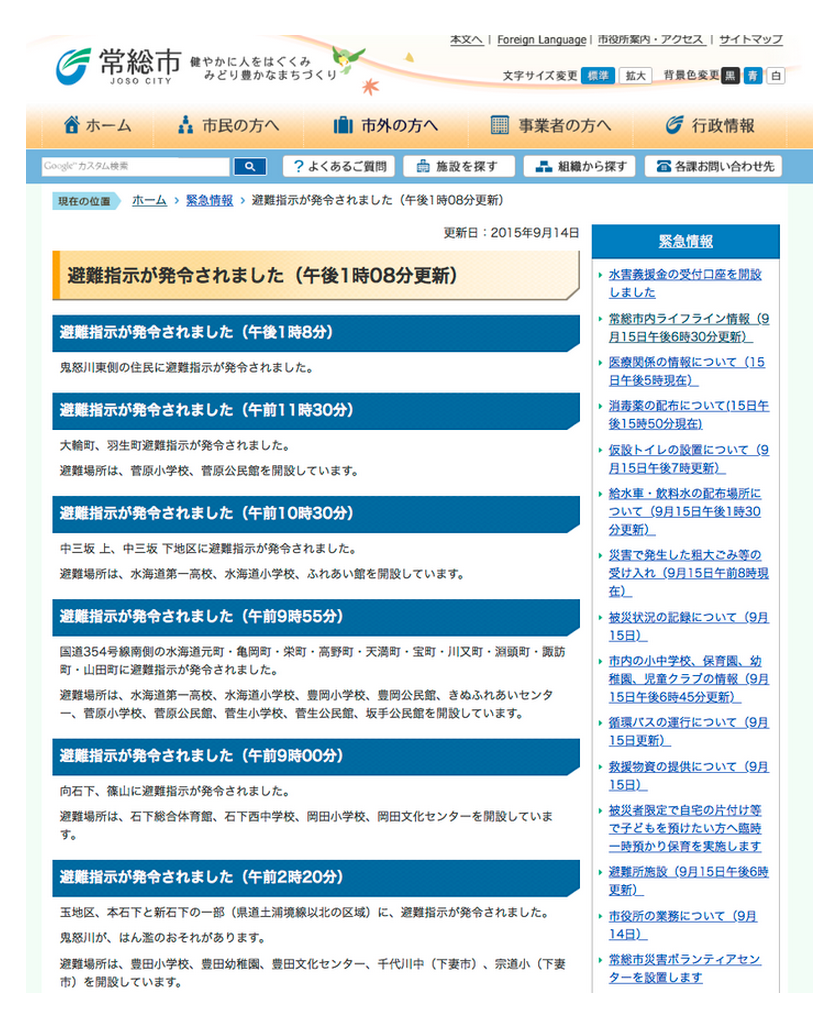Open the 市民の方へ navigation tab
The width and height of the screenshot is (834, 1013).
(x=229, y=125)
